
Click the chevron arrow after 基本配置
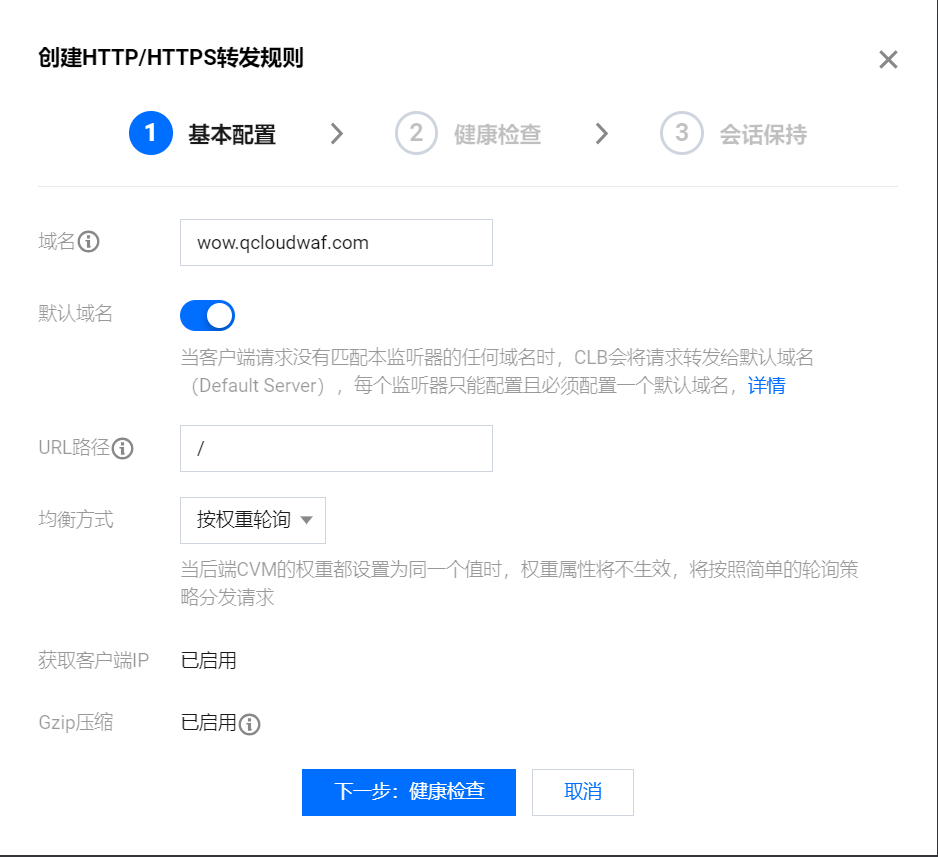coord(337,134)
